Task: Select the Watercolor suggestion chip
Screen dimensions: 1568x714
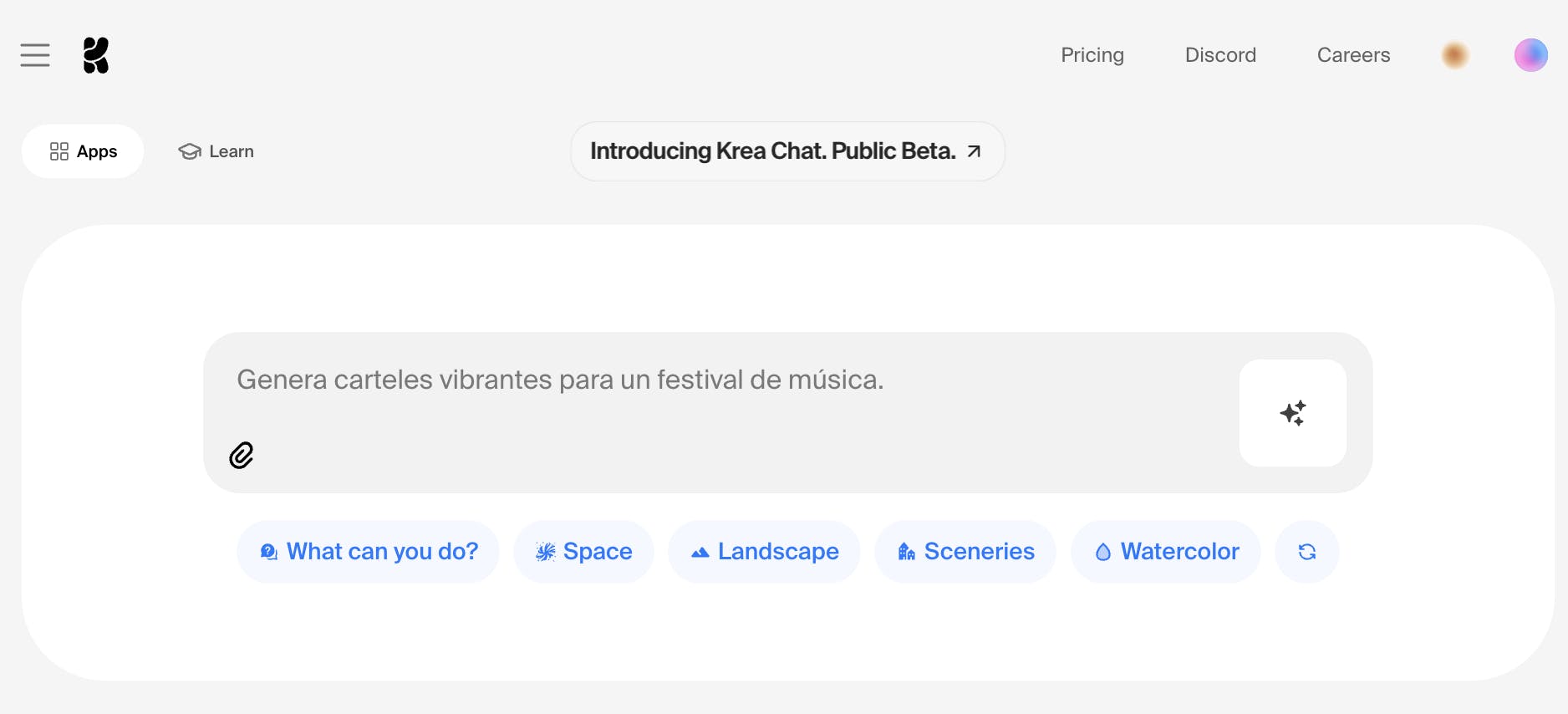Action: (x=1165, y=552)
